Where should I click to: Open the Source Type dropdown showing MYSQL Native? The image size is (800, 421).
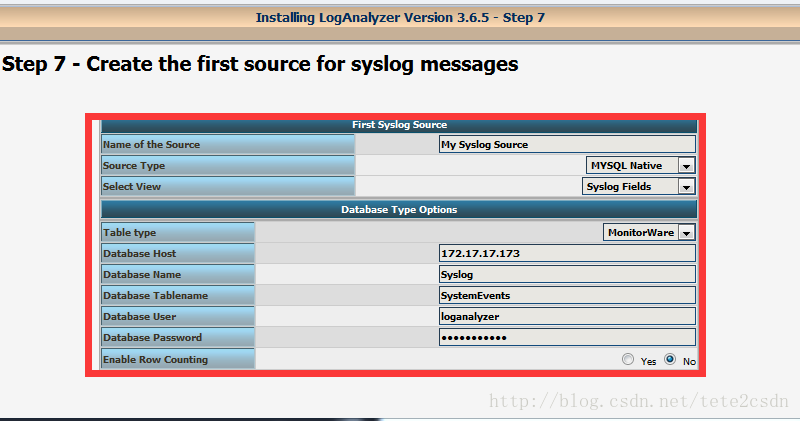(x=640, y=165)
